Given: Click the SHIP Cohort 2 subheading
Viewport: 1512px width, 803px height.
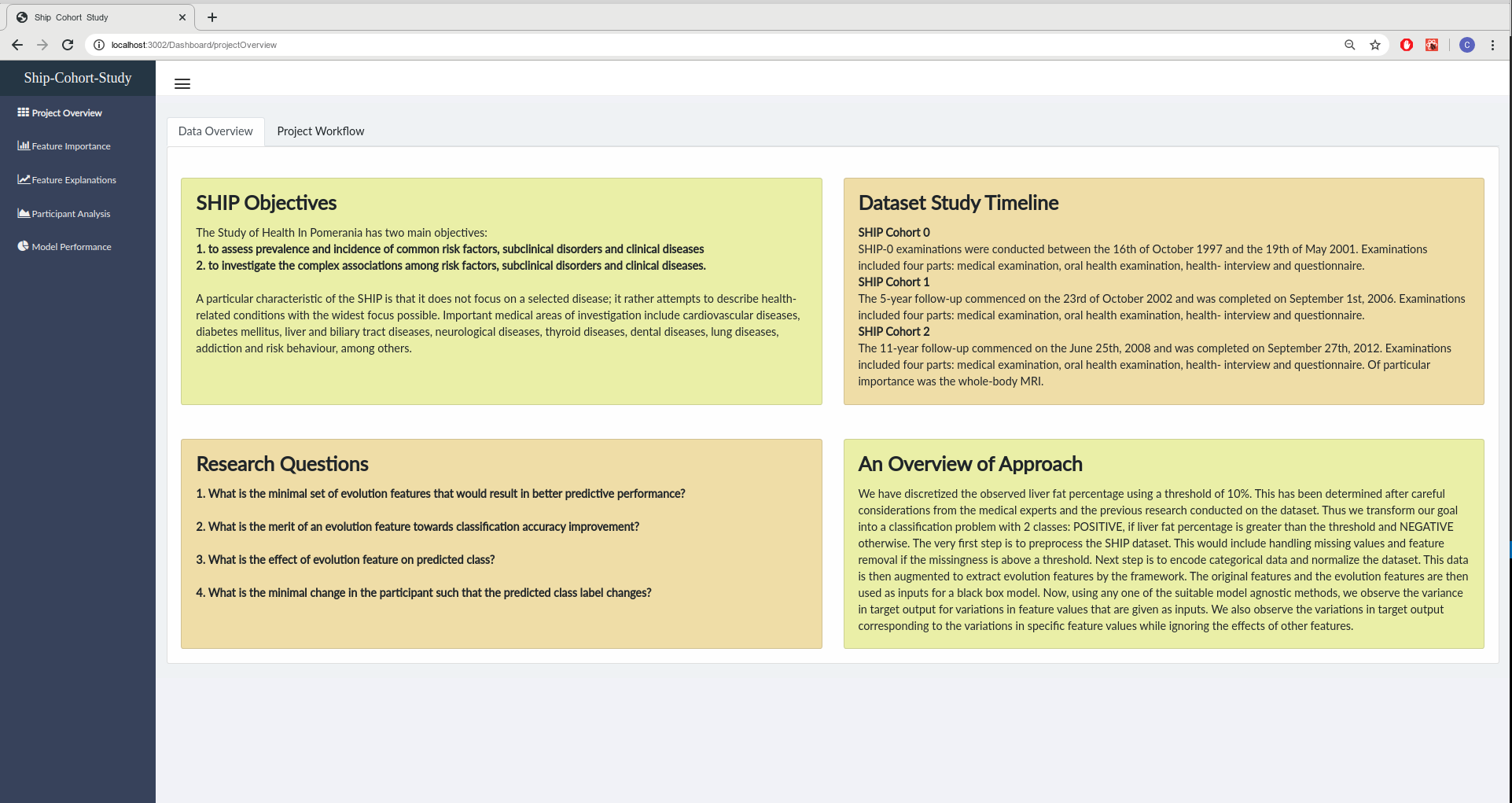Looking at the screenshot, I should [x=894, y=332].
